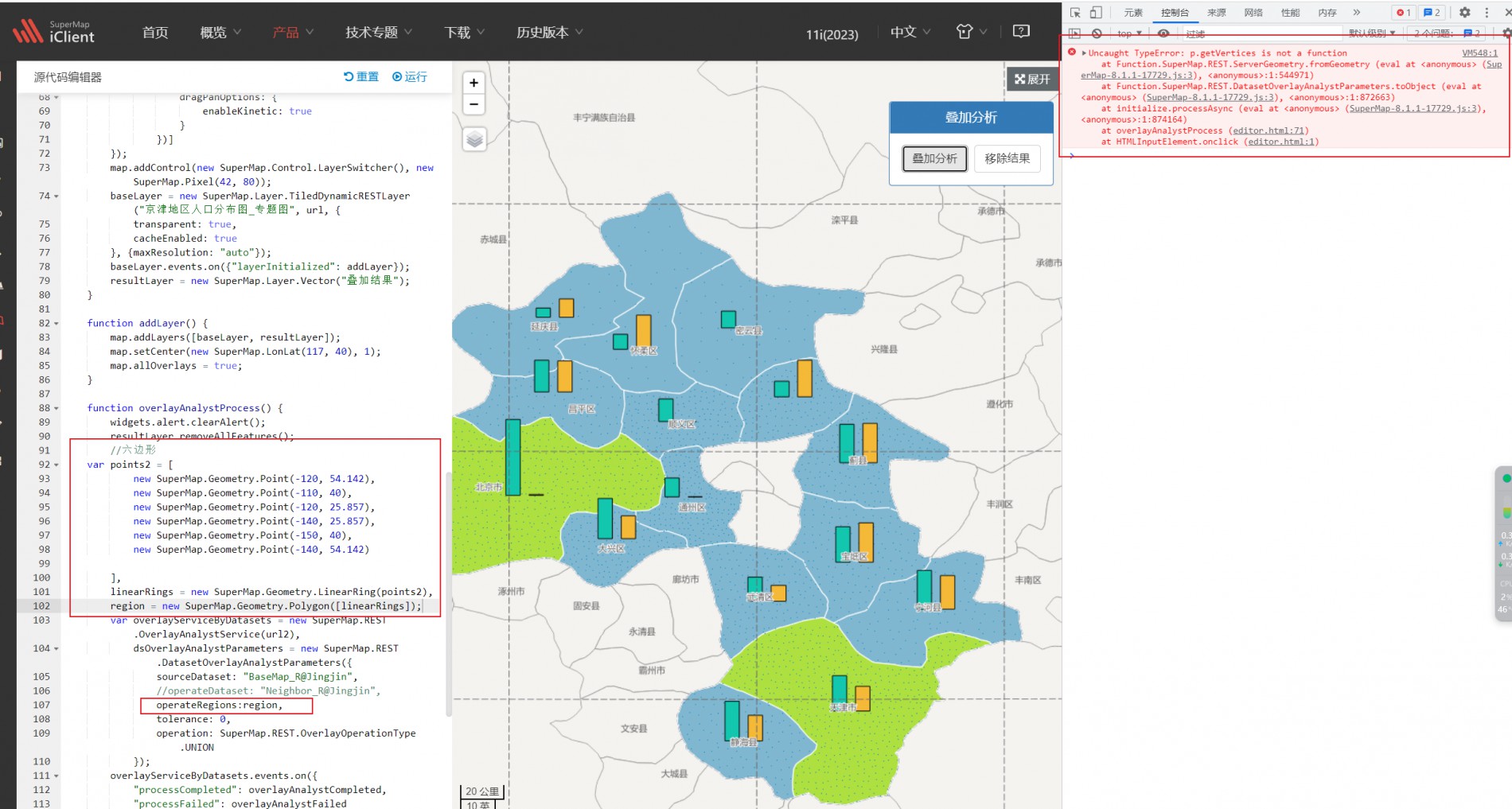The width and height of the screenshot is (1512, 809).
Task: Zoom in on the map
Action: 473,83
